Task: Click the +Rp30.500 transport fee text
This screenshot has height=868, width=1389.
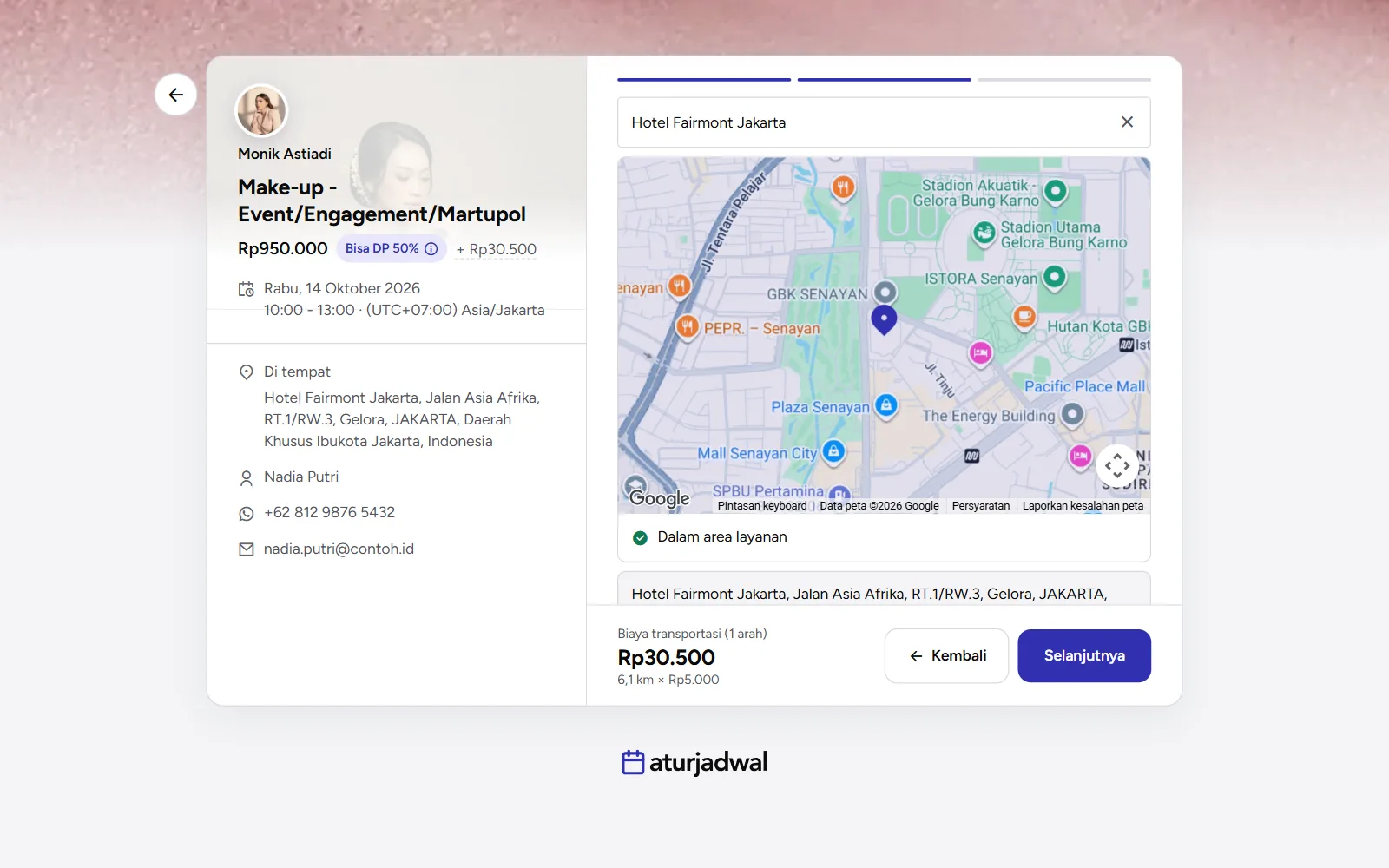Action: (x=497, y=249)
